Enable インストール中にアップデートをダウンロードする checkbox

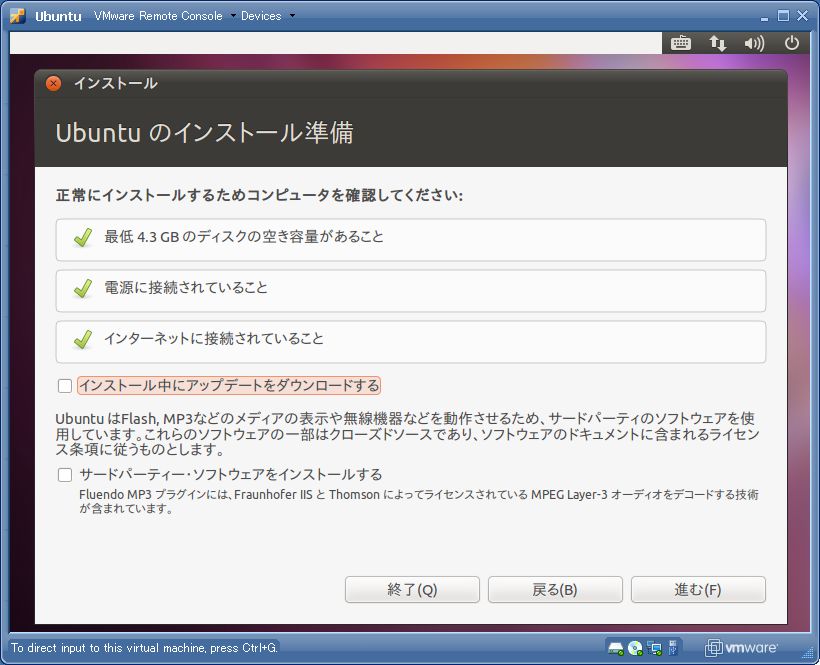pyautogui.click(x=65, y=386)
